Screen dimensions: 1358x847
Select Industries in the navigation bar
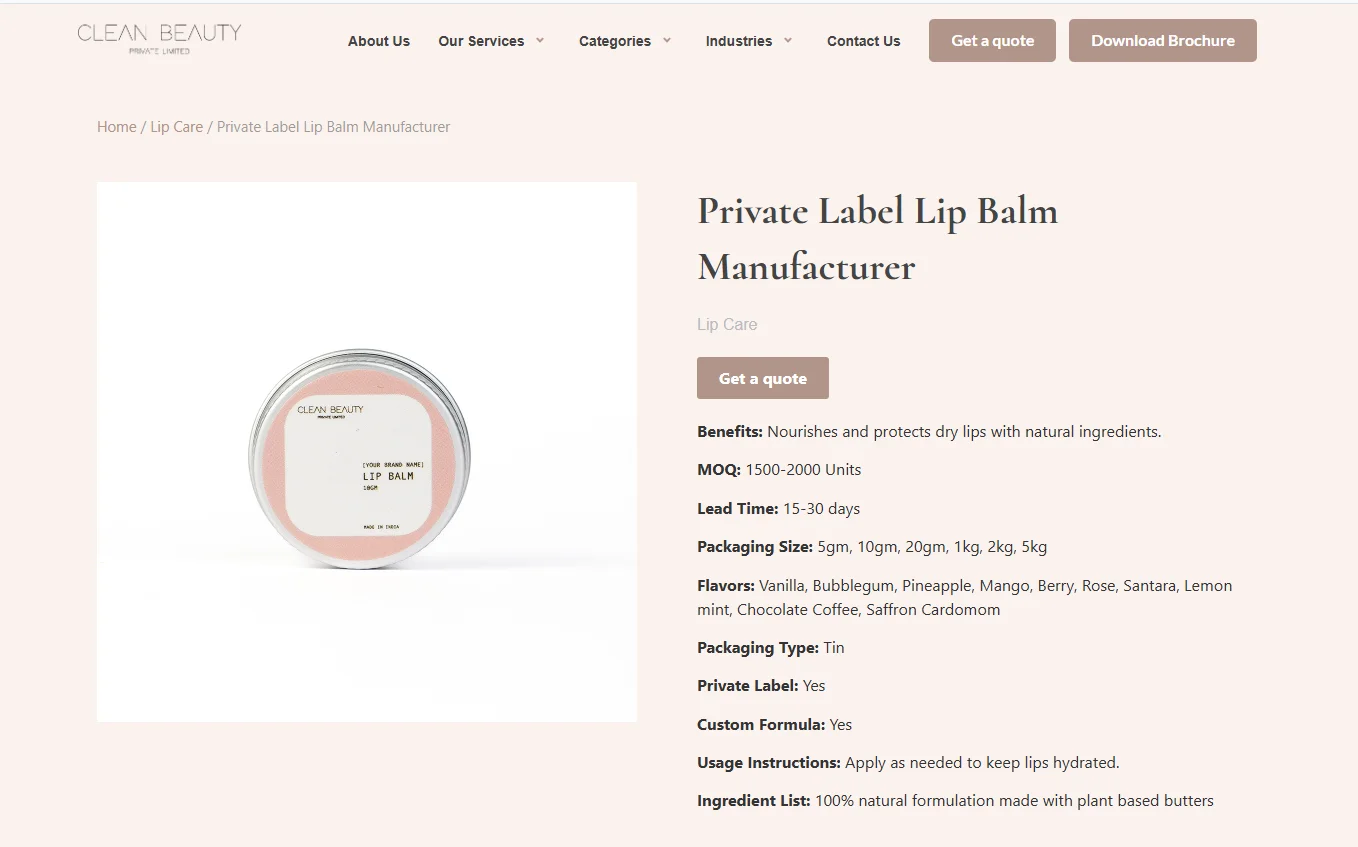[x=740, y=41]
